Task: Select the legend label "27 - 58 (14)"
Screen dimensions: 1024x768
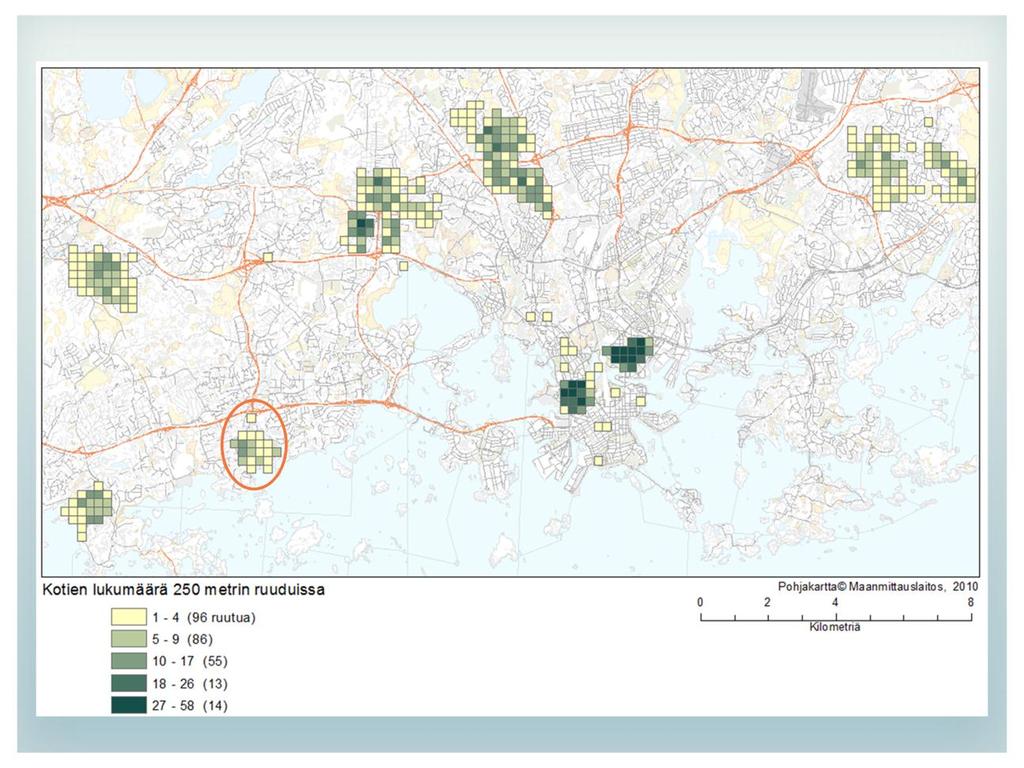Action: (x=190, y=705)
